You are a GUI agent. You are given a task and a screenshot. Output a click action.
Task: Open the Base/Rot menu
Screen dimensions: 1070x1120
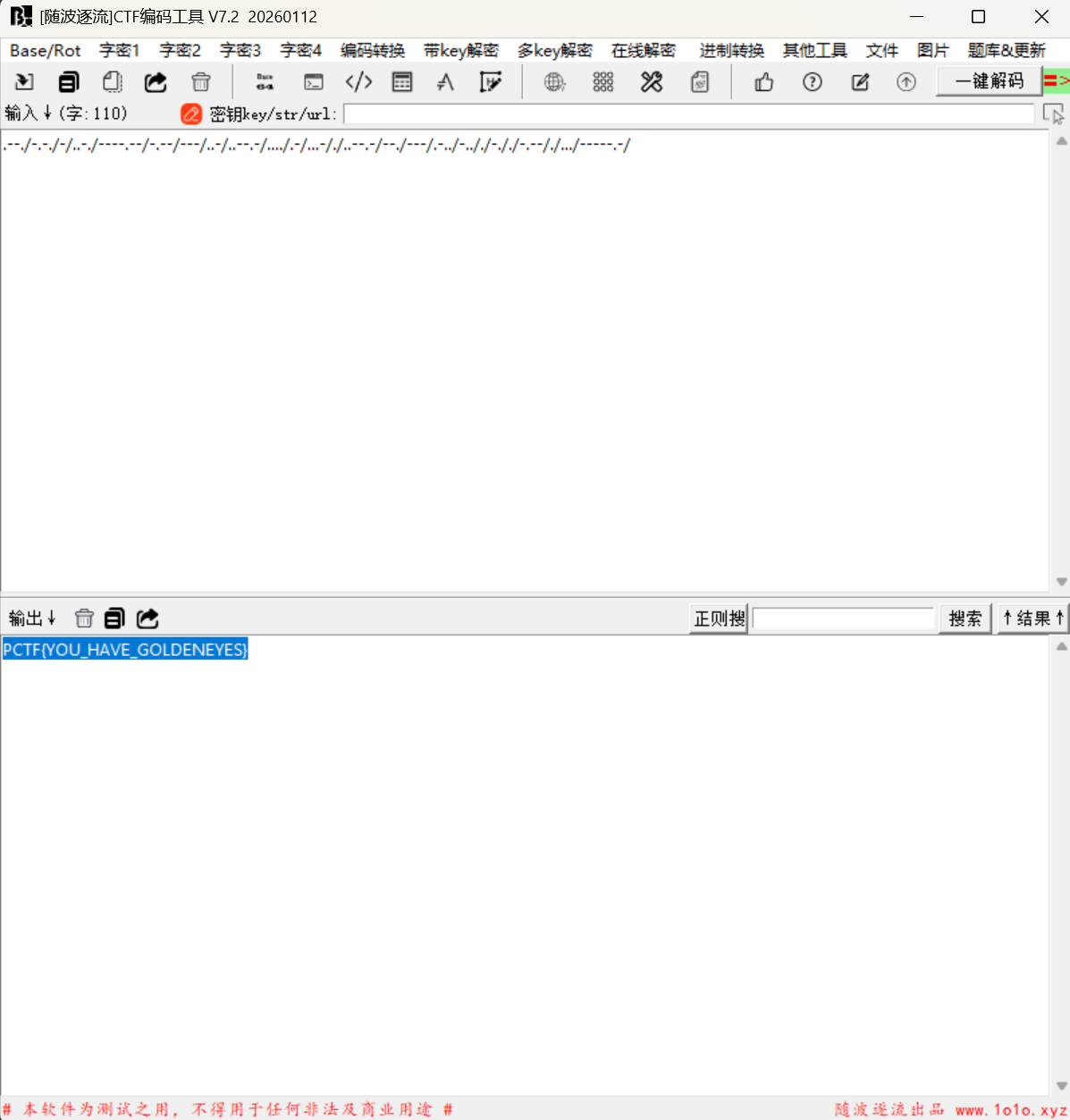pyautogui.click(x=45, y=51)
